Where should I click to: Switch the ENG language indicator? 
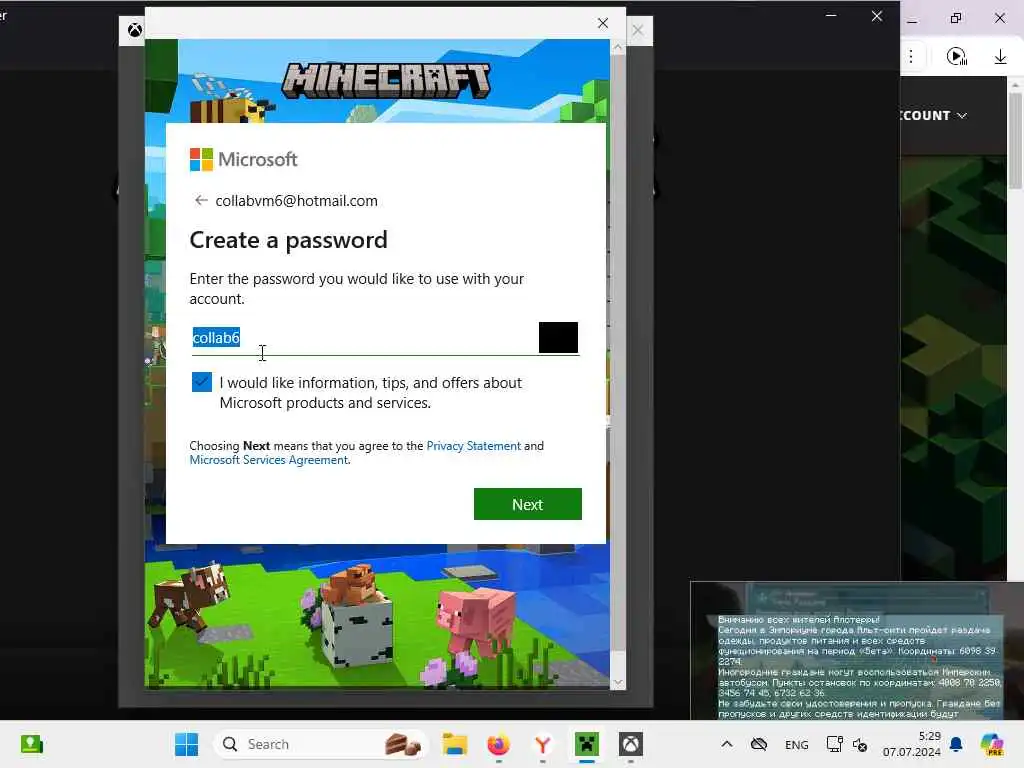click(x=796, y=744)
